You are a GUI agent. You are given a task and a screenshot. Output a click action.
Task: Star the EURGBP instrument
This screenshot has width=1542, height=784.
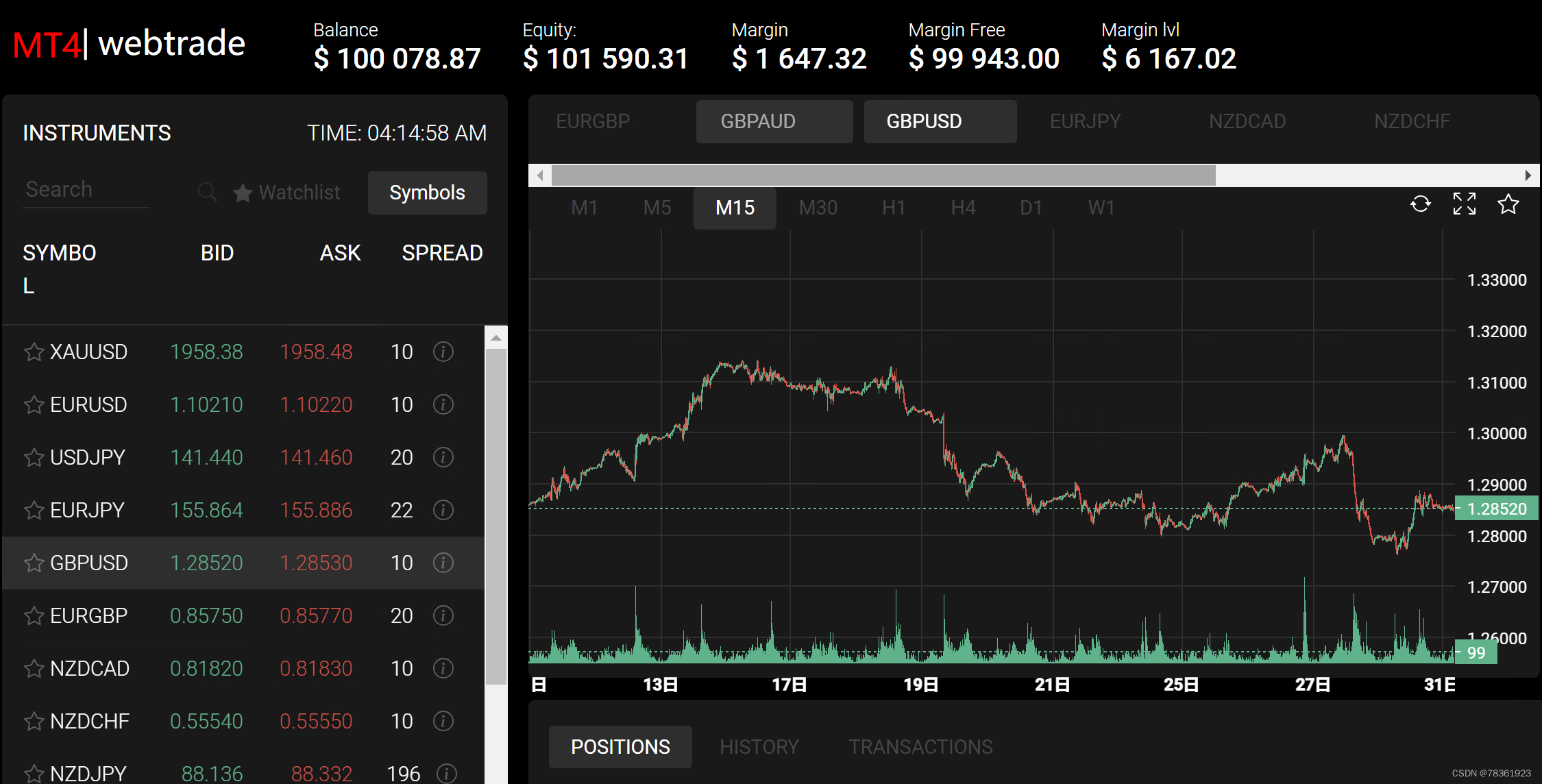[x=34, y=616]
